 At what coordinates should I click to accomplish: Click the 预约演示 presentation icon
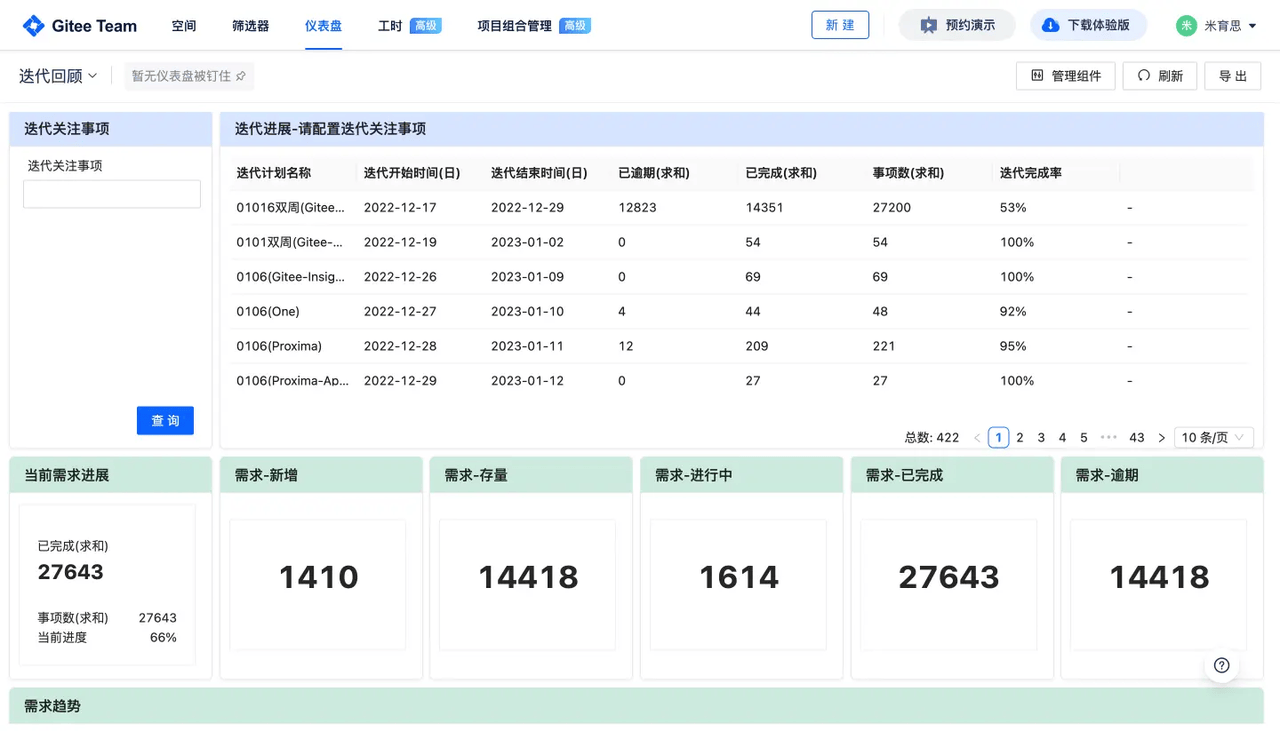click(x=928, y=26)
